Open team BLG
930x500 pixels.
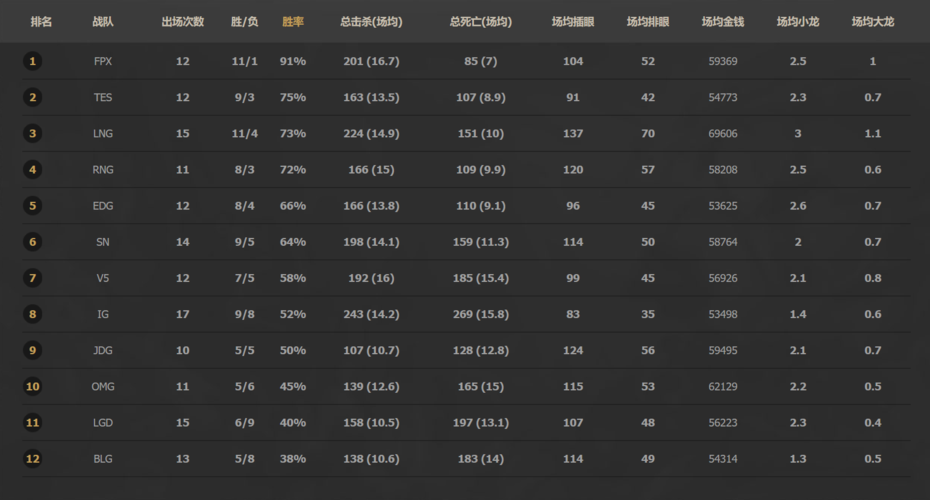point(103,459)
